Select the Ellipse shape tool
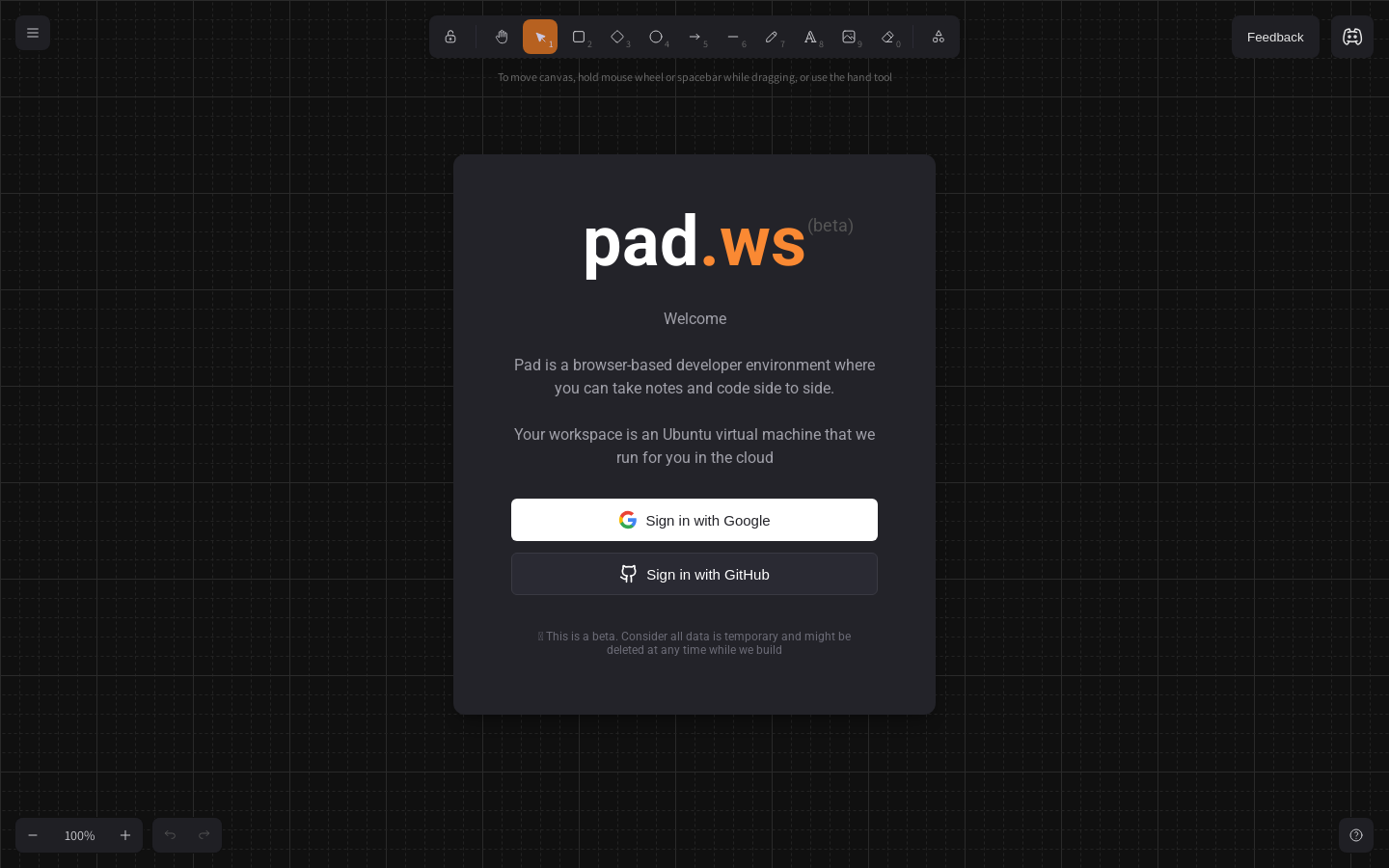 coord(656,37)
